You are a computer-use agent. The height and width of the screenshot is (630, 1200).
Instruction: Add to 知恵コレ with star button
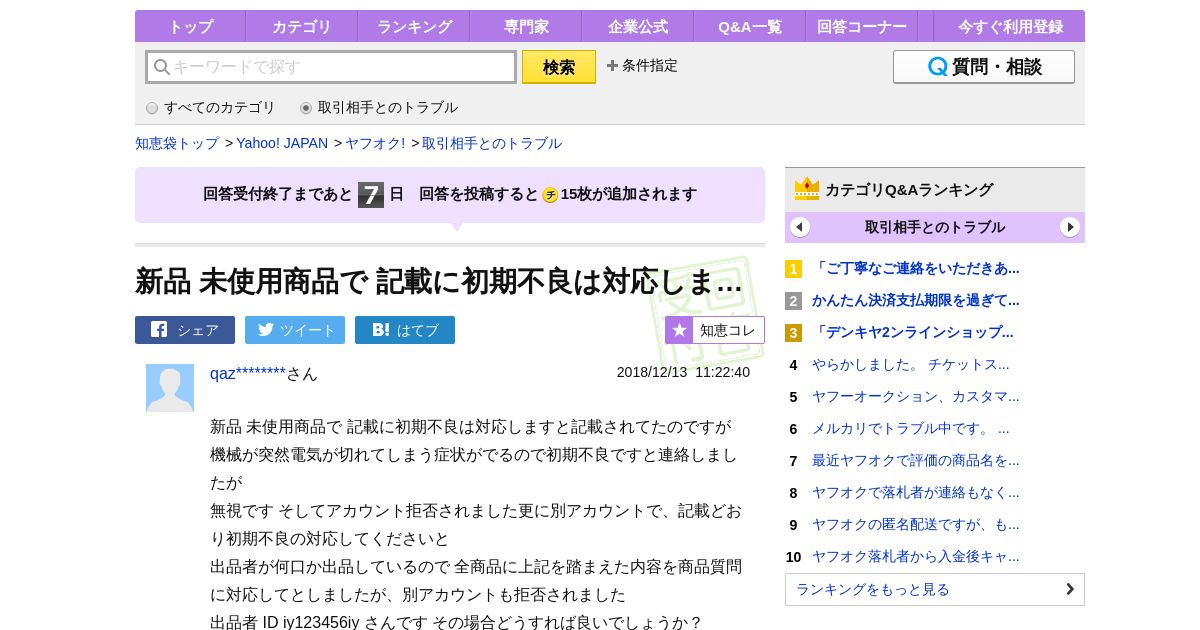point(715,330)
